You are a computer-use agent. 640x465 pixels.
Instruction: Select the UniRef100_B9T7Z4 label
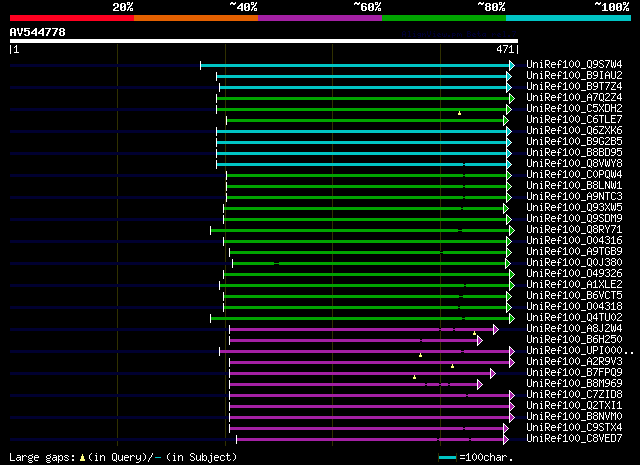pos(574,87)
